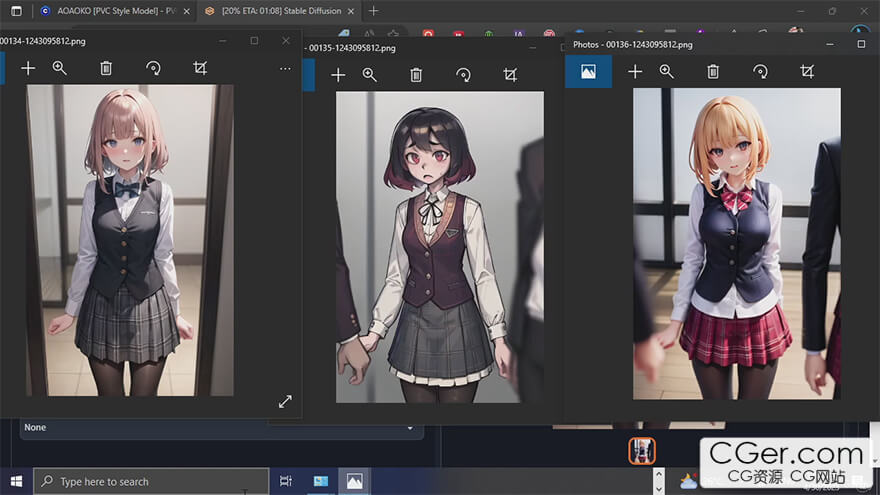This screenshot has width=880, height=495.
Task: Delete the 00136 photo using trash icon
Action: click(x=713, y=71)
